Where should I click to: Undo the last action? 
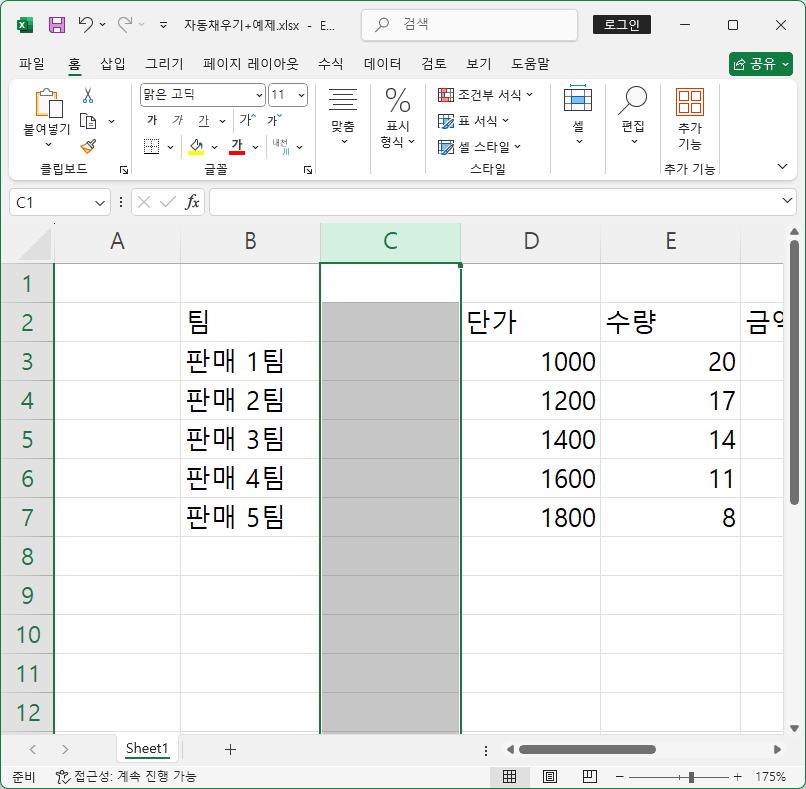click(86, 24)
